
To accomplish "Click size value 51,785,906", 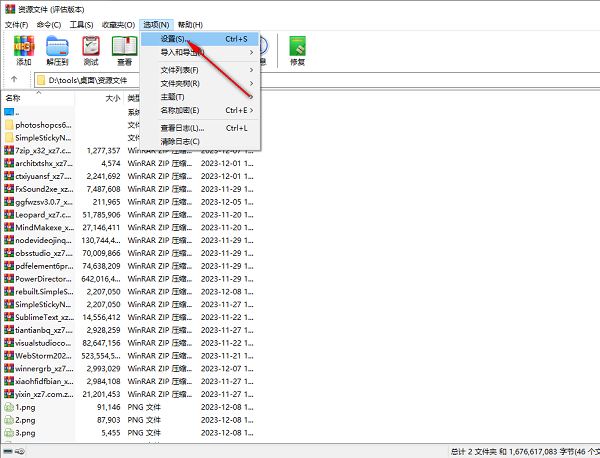I will coord(101,215).
